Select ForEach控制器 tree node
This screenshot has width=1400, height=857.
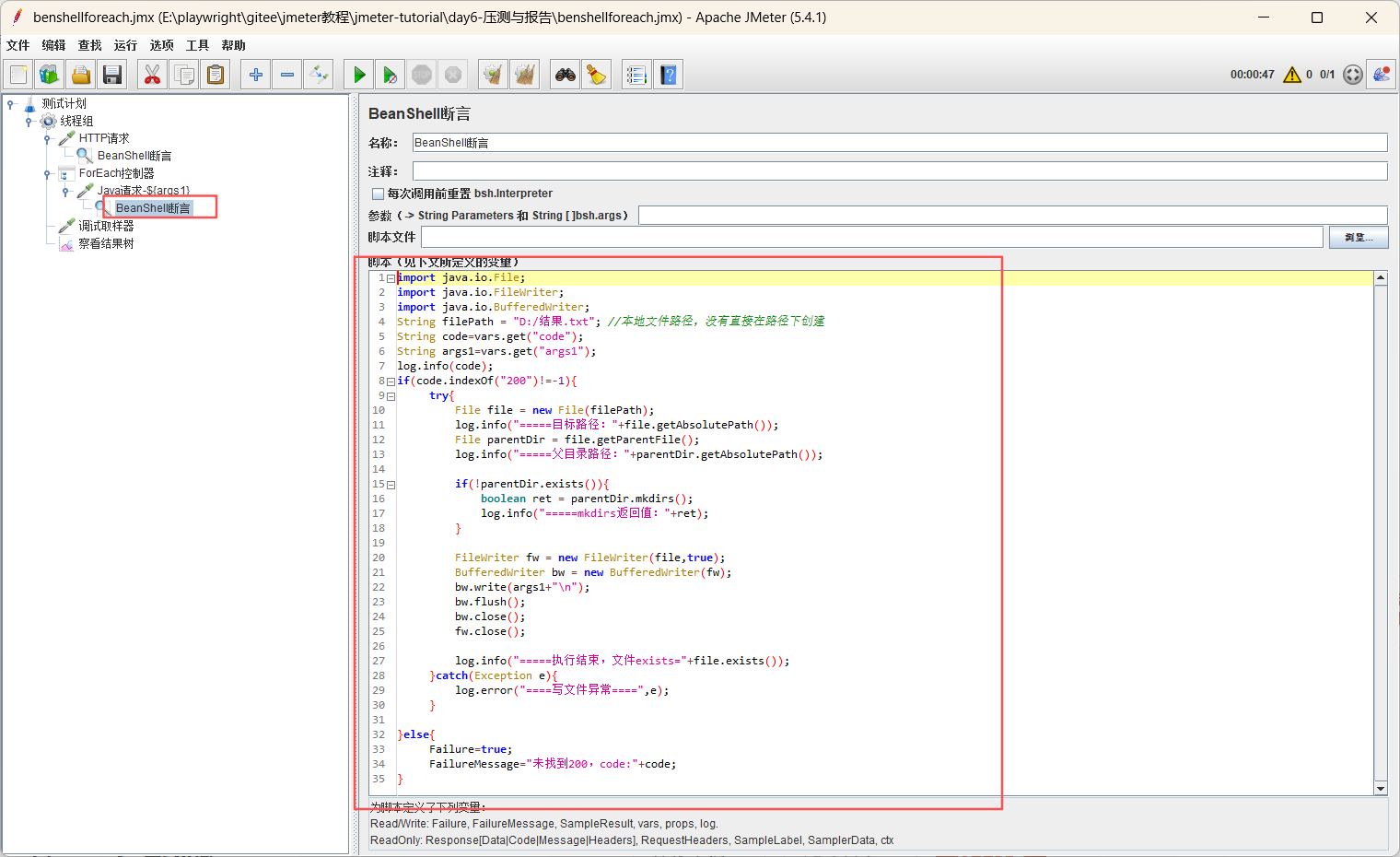[x=116, y=173]
